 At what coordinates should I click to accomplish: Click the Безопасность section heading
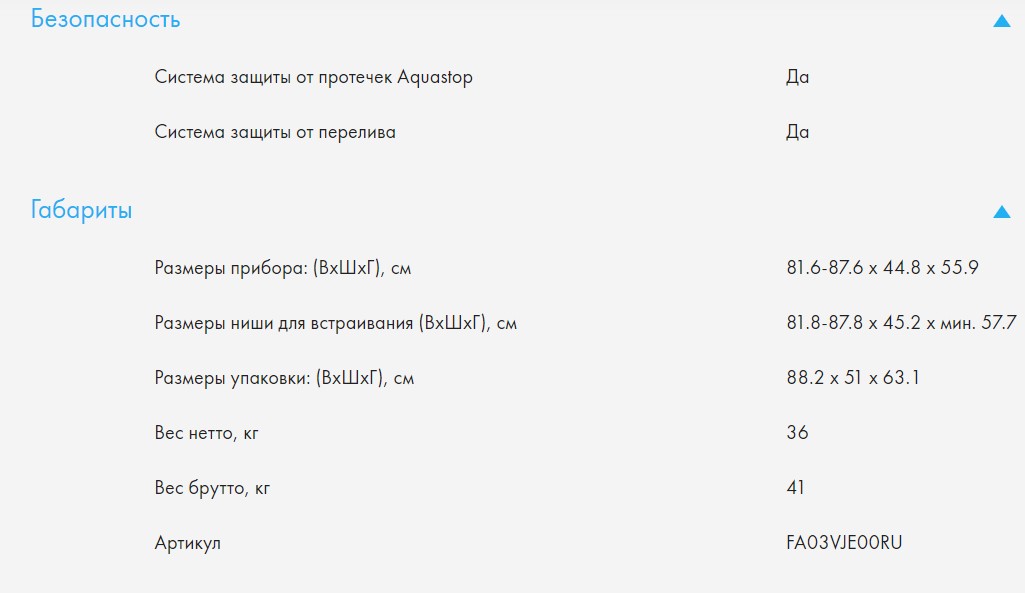(x=106, y=19)
